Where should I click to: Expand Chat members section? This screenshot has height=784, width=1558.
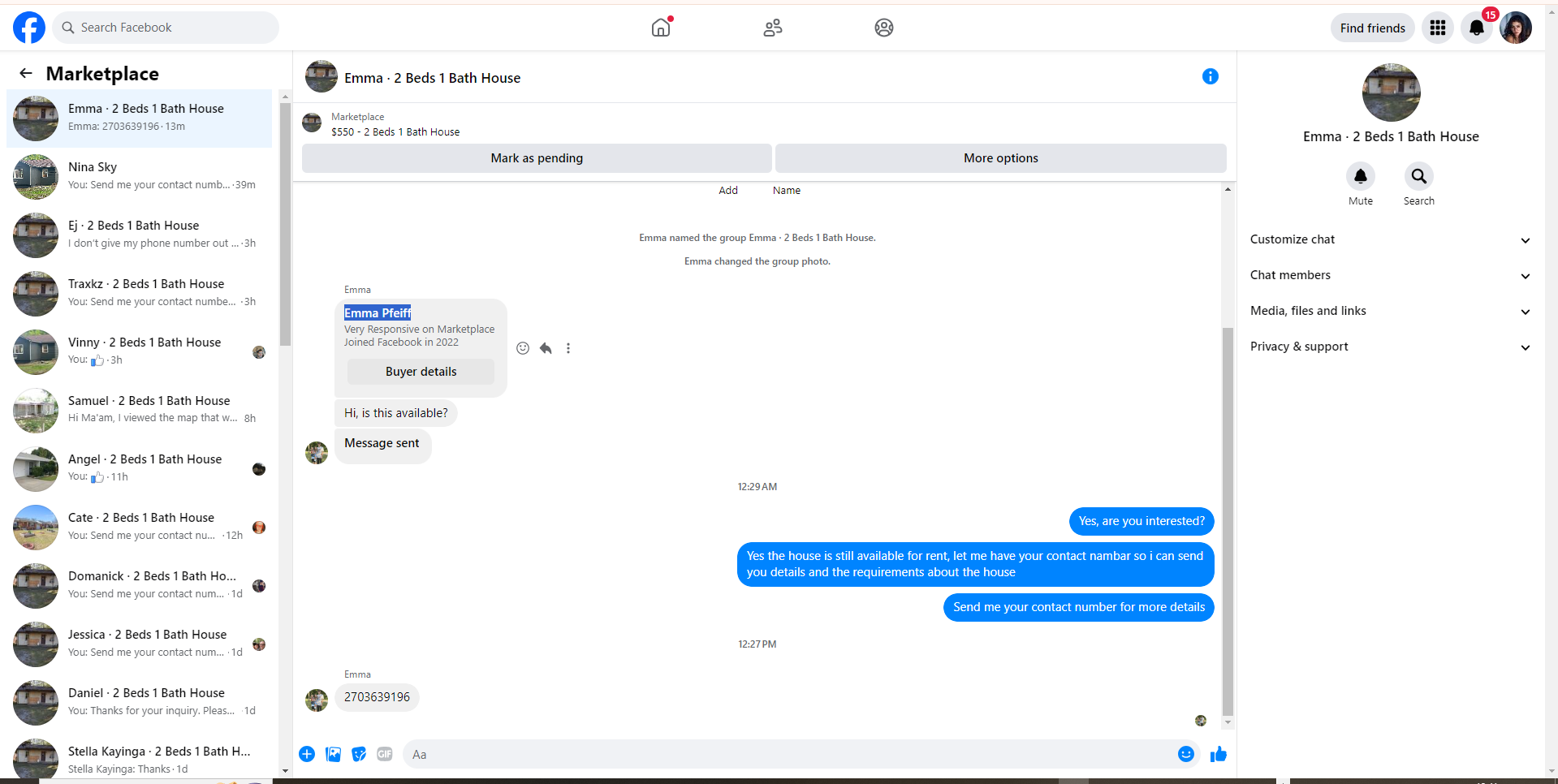1390,275
